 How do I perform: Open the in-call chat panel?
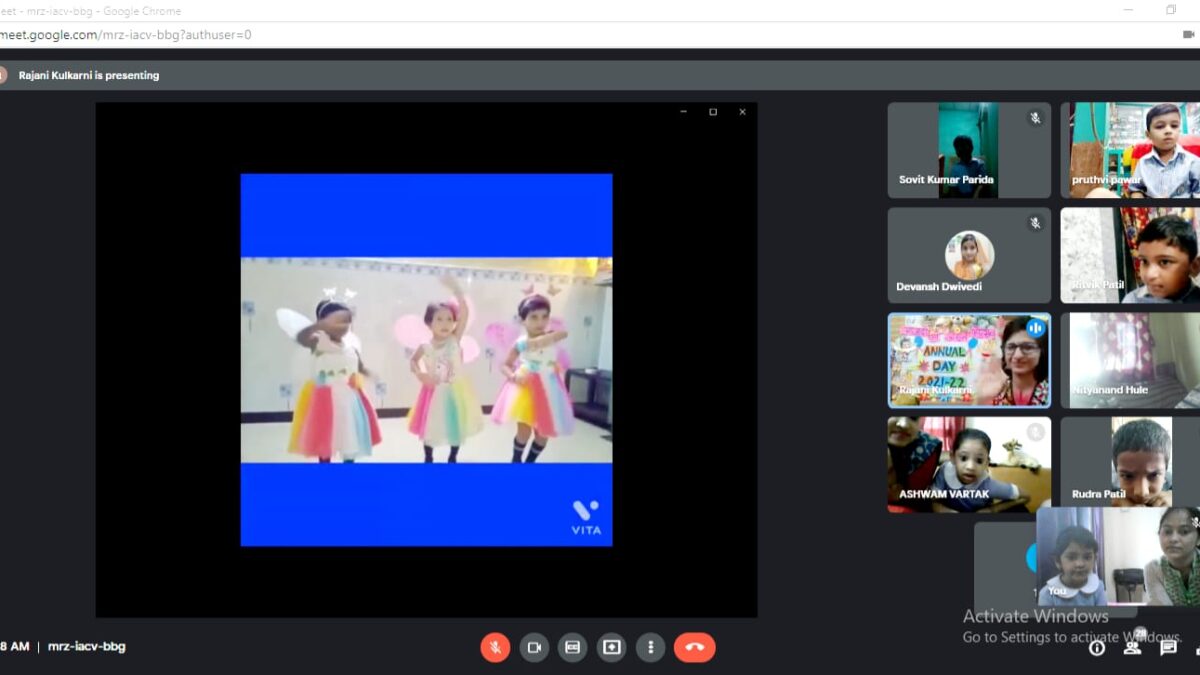tap(1168, 648)
